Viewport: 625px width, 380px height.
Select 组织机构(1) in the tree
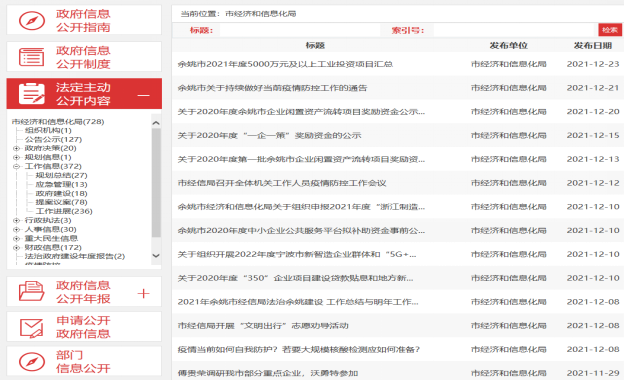[x=48, y=130]
